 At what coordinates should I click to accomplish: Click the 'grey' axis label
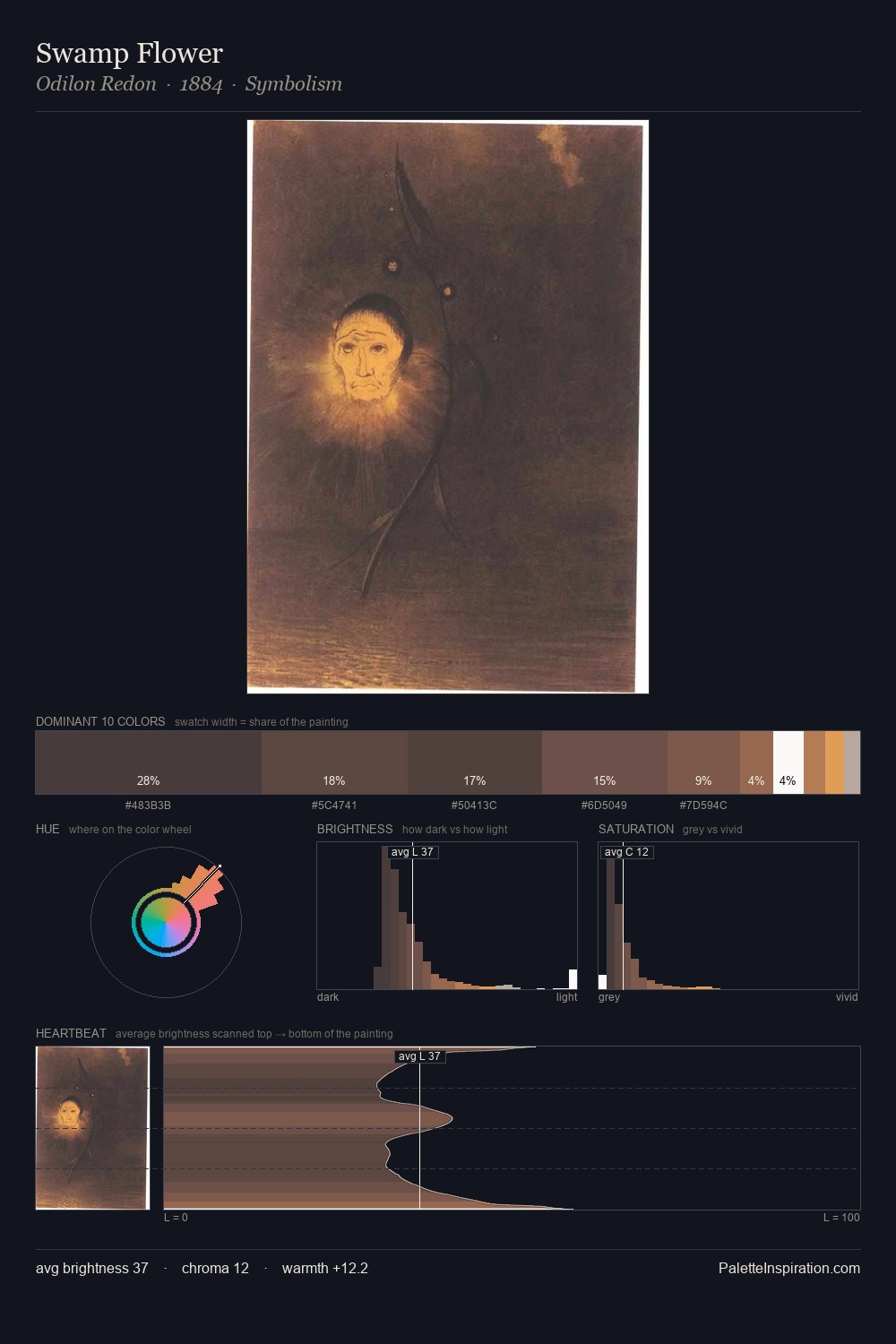(609, 997)
